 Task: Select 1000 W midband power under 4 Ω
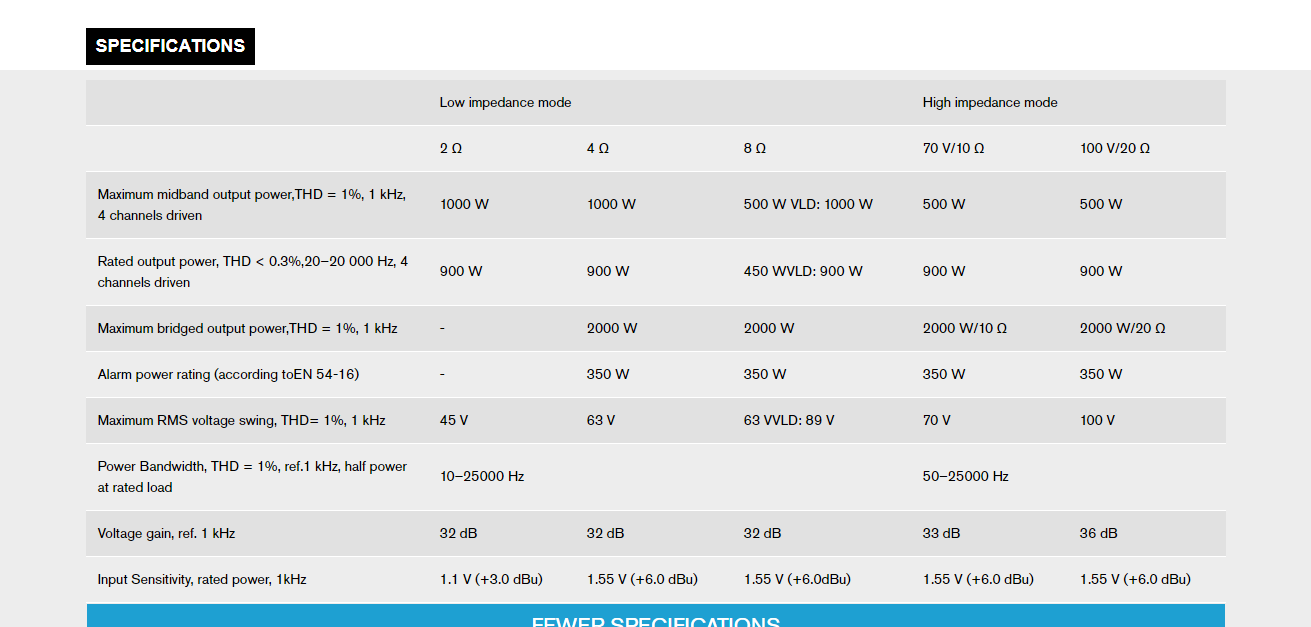tap(611, 205)
